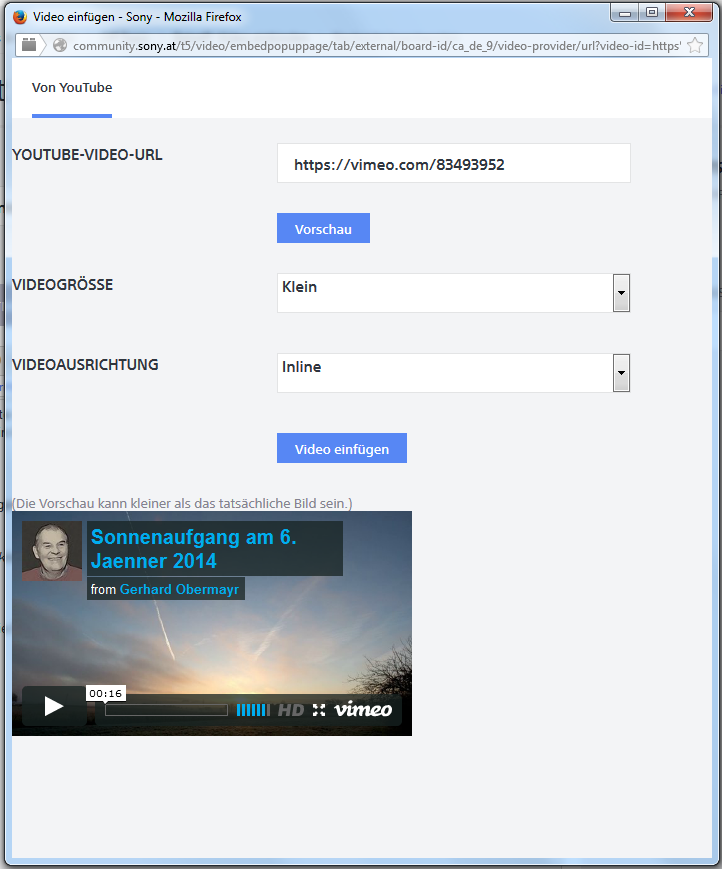Open the Sonnenaufgang am 6. Jaenner 2014 title link

194,549
